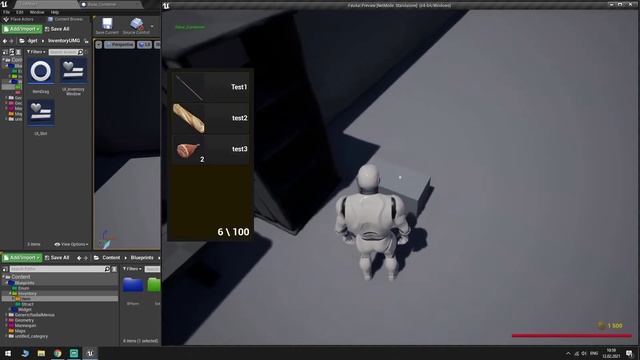
Task: Click the 6 \ 100 inventory weight text
Action: [233, 232]
